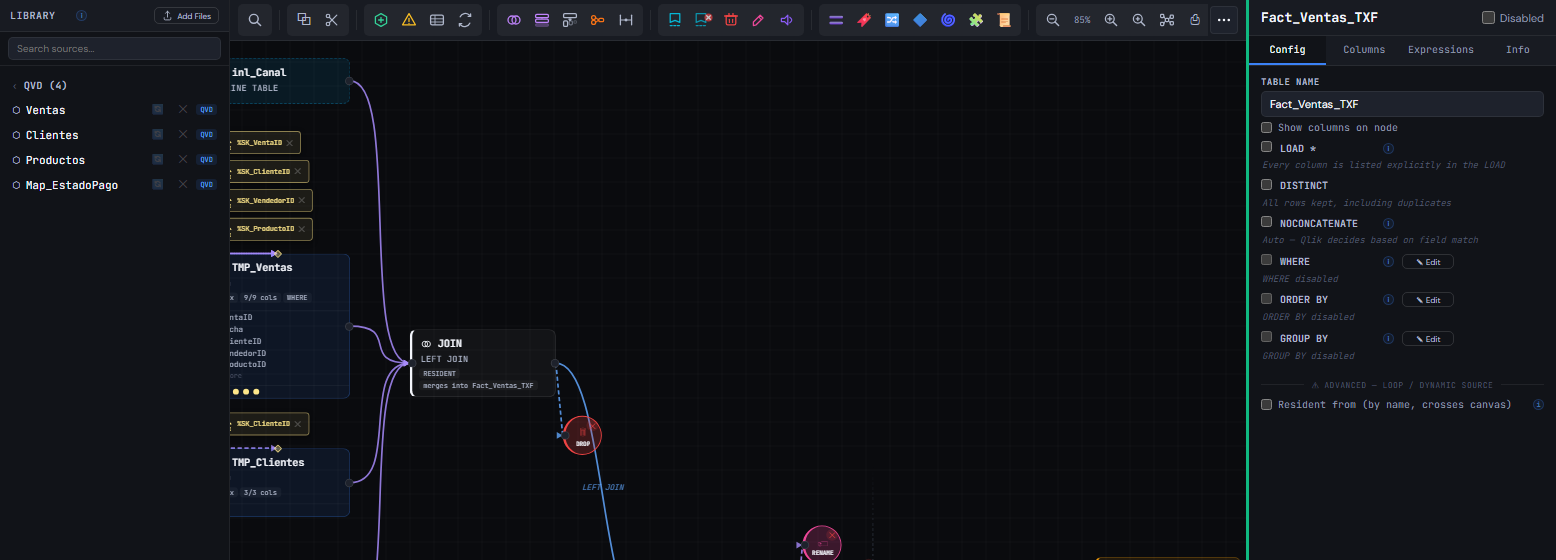Remove the Map_EstadoPago source with X
The height and width of the screenshot is (560, 1556).
coord(183,184)
